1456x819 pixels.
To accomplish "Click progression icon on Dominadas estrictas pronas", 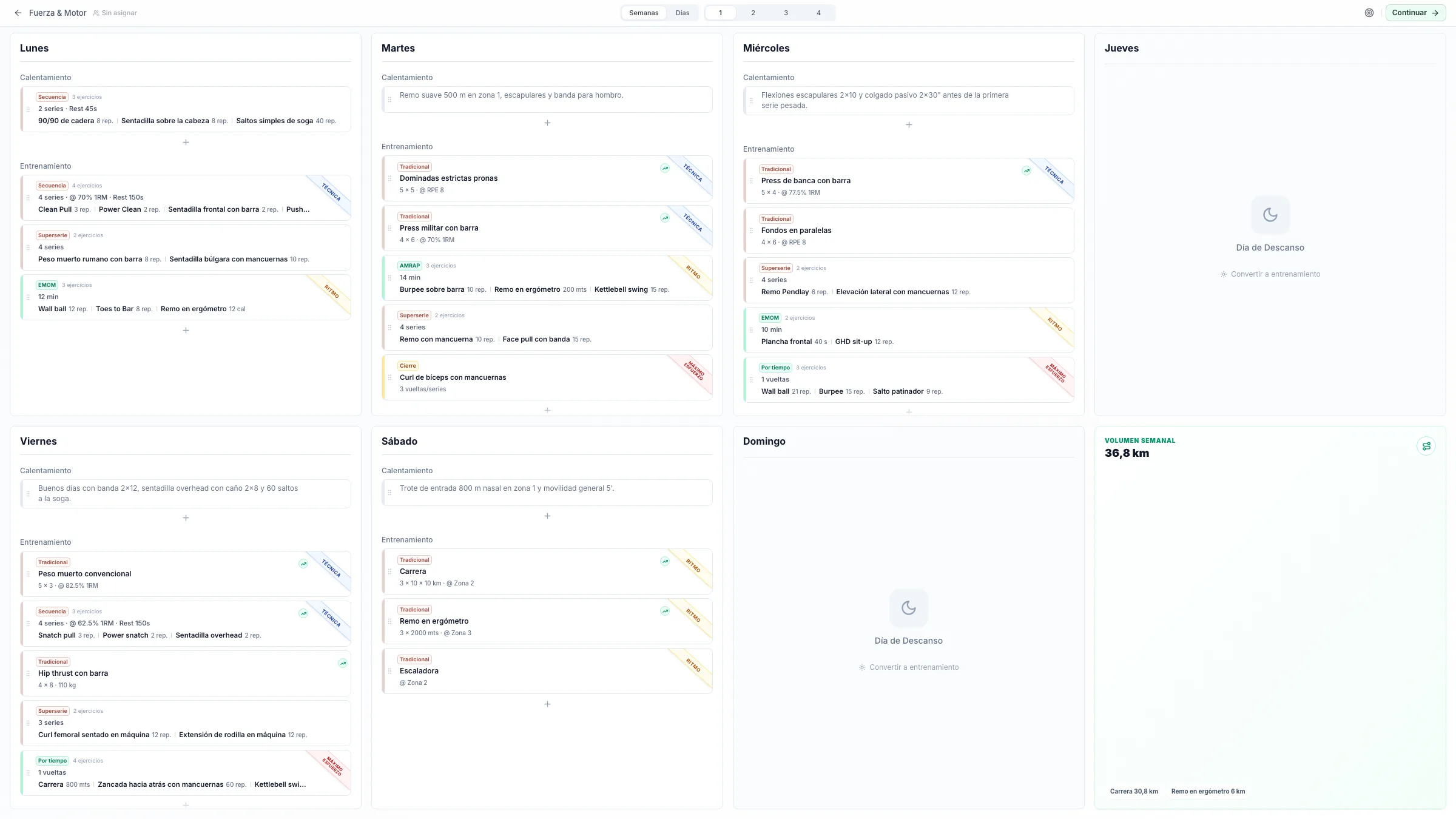I will point(665,169).
